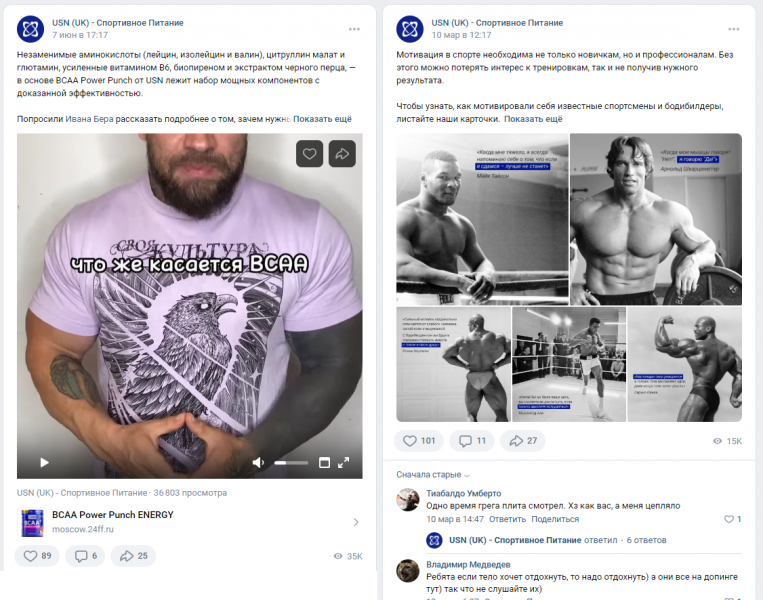The height and width of the screenshot is (600, 763).
Task: Share video using the arrow overlay
Action: pos(342,153)
